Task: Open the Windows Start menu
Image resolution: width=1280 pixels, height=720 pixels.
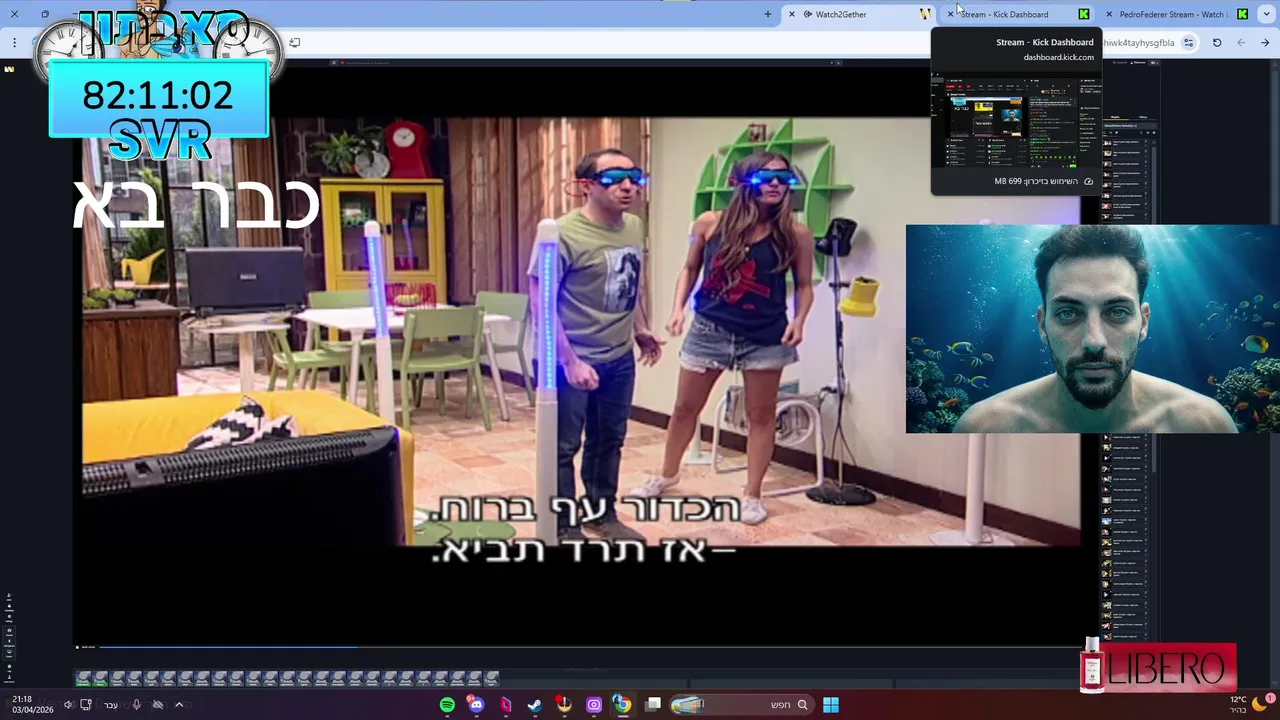Action: pyautogui.click(x=831, y=705)
